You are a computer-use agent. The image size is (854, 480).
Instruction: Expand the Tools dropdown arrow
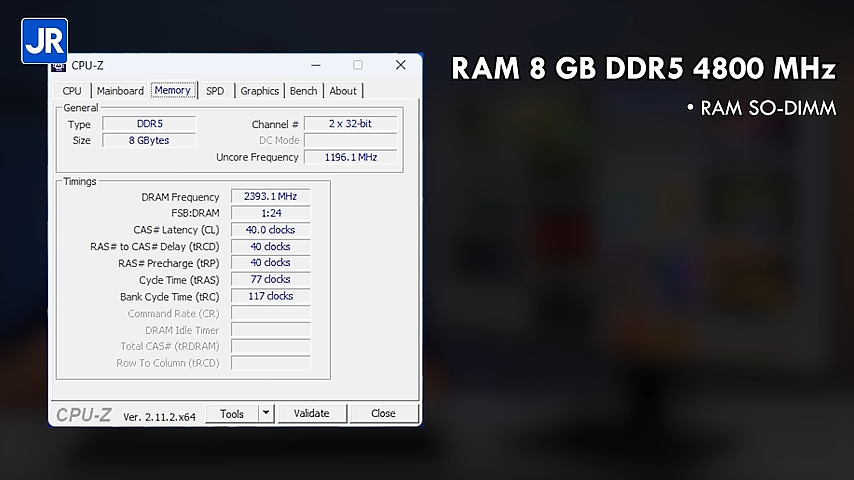click(x=266, y=414)
